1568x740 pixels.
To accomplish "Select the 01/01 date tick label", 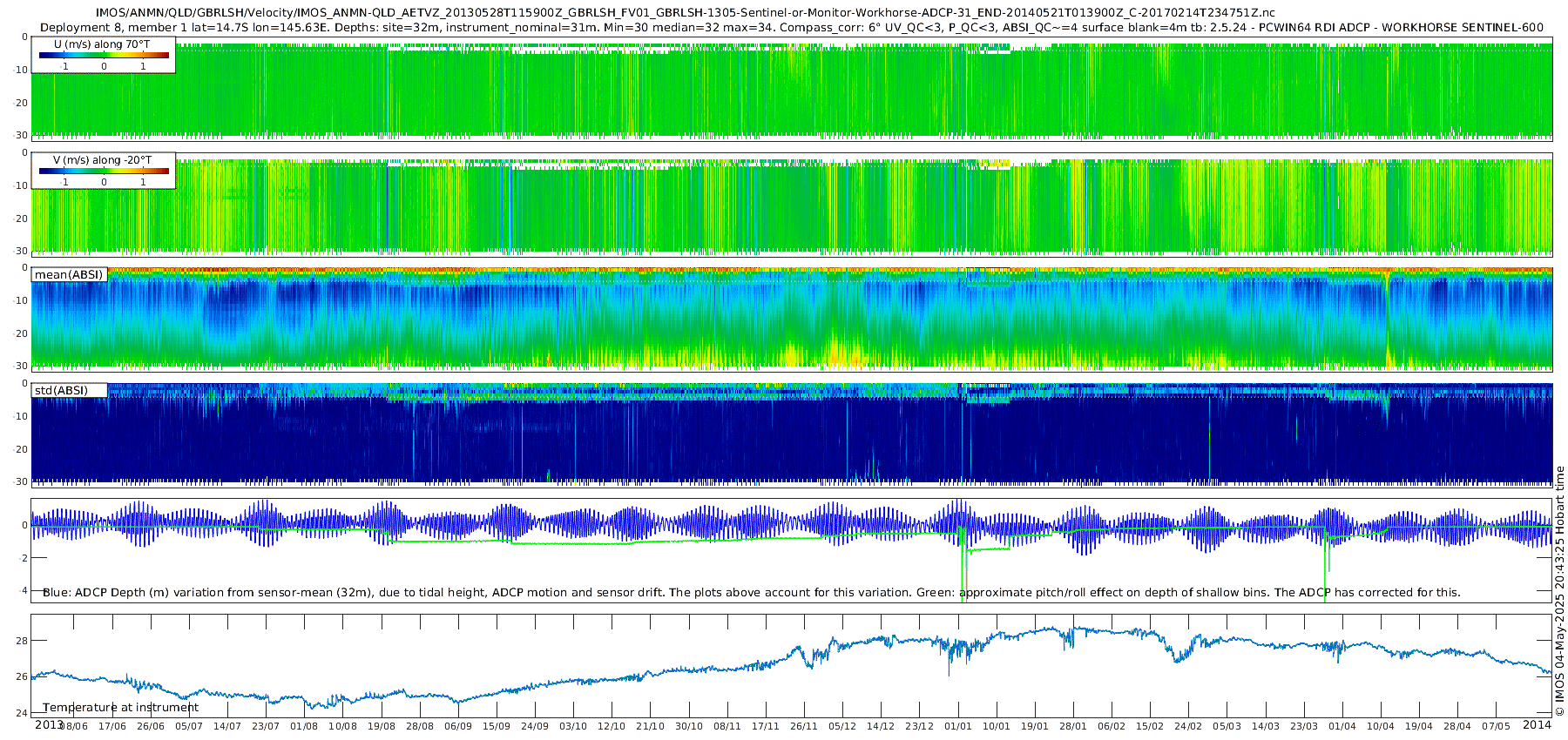I will [x=957, y=726].
